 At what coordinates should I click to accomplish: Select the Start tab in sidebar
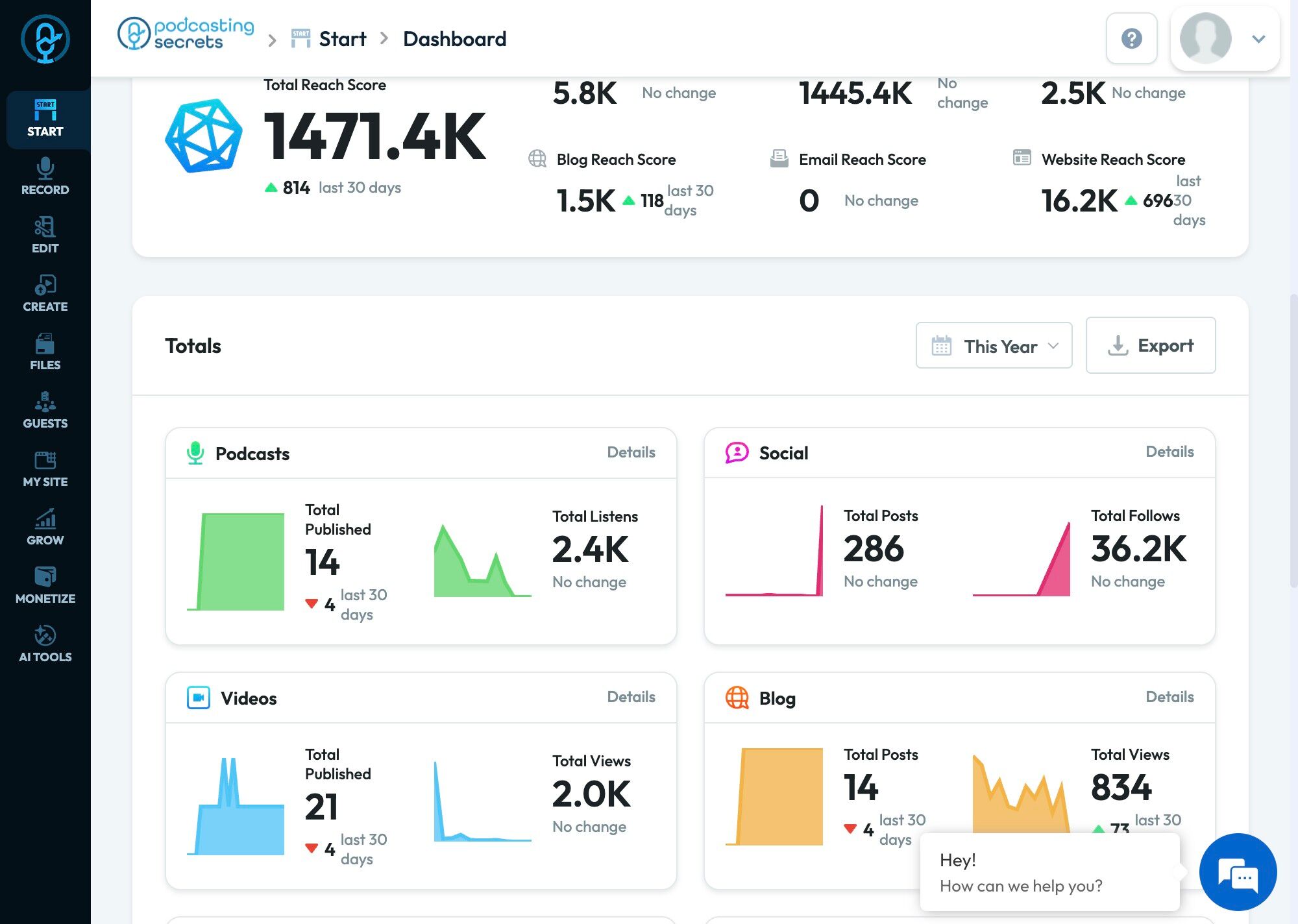point(45,119)
